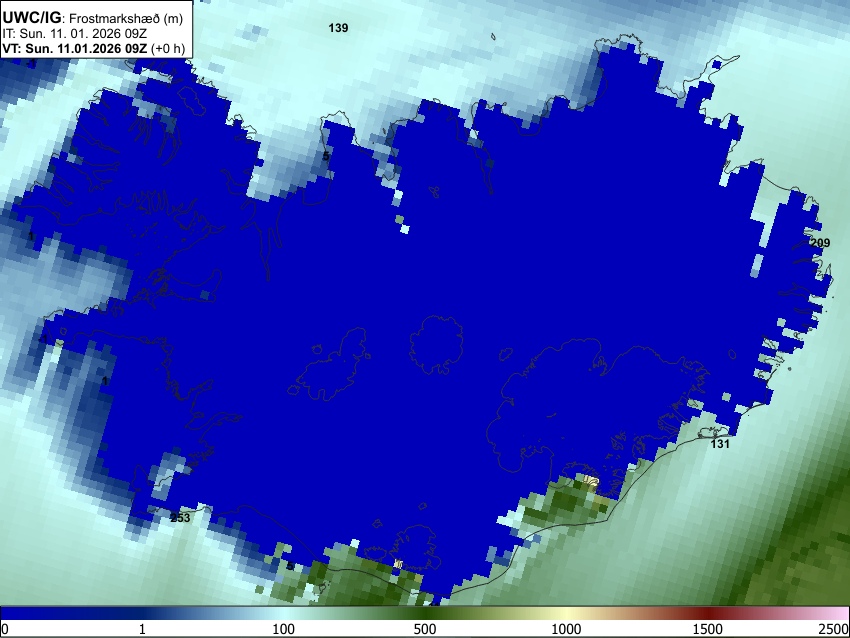850x638 pixels.
Task: Click the 'VT: Sun. 11.01.2026 09Z (+0 h)' line
Action: [94, 48]
